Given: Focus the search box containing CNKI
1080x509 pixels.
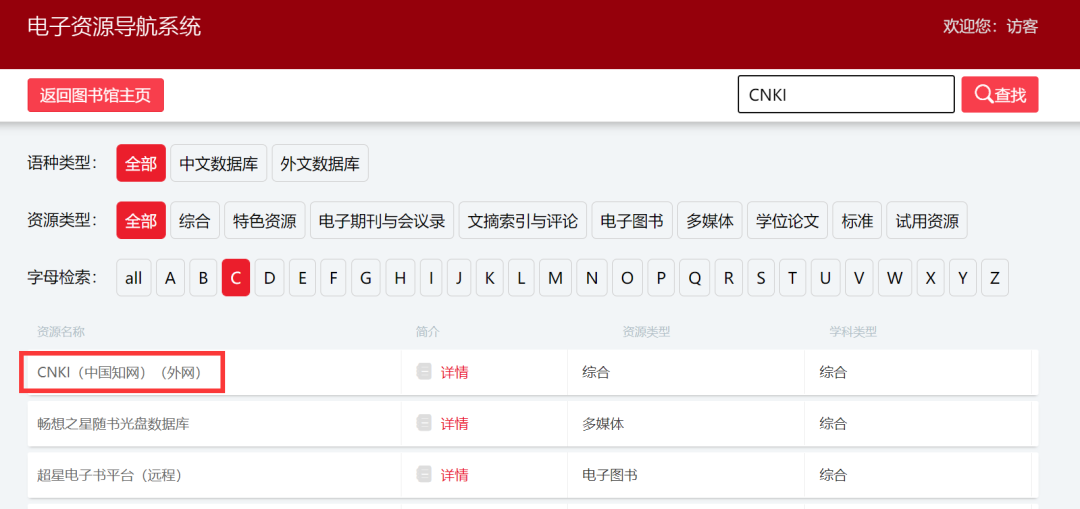Looking at the screenshot, I should (x=845, y=95).
